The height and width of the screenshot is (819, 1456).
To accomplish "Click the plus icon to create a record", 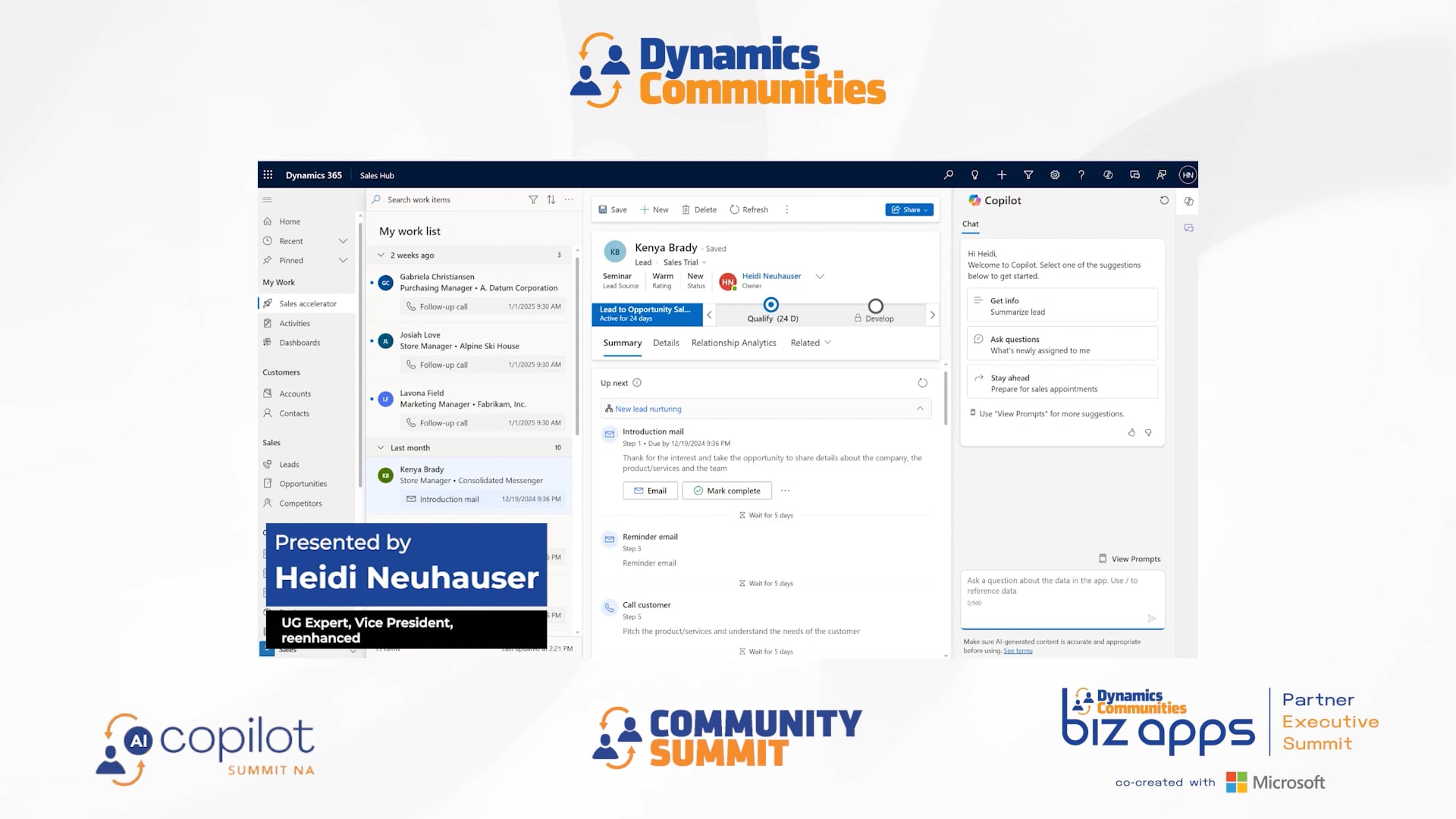I will 1002,174.
